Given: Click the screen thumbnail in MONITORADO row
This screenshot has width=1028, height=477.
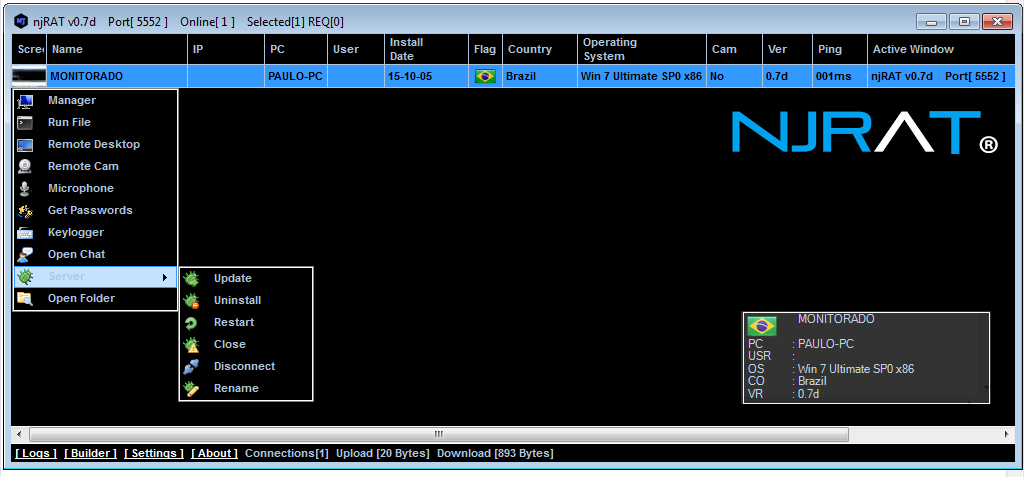Looking at the screenshot, I should pos(28,77).
